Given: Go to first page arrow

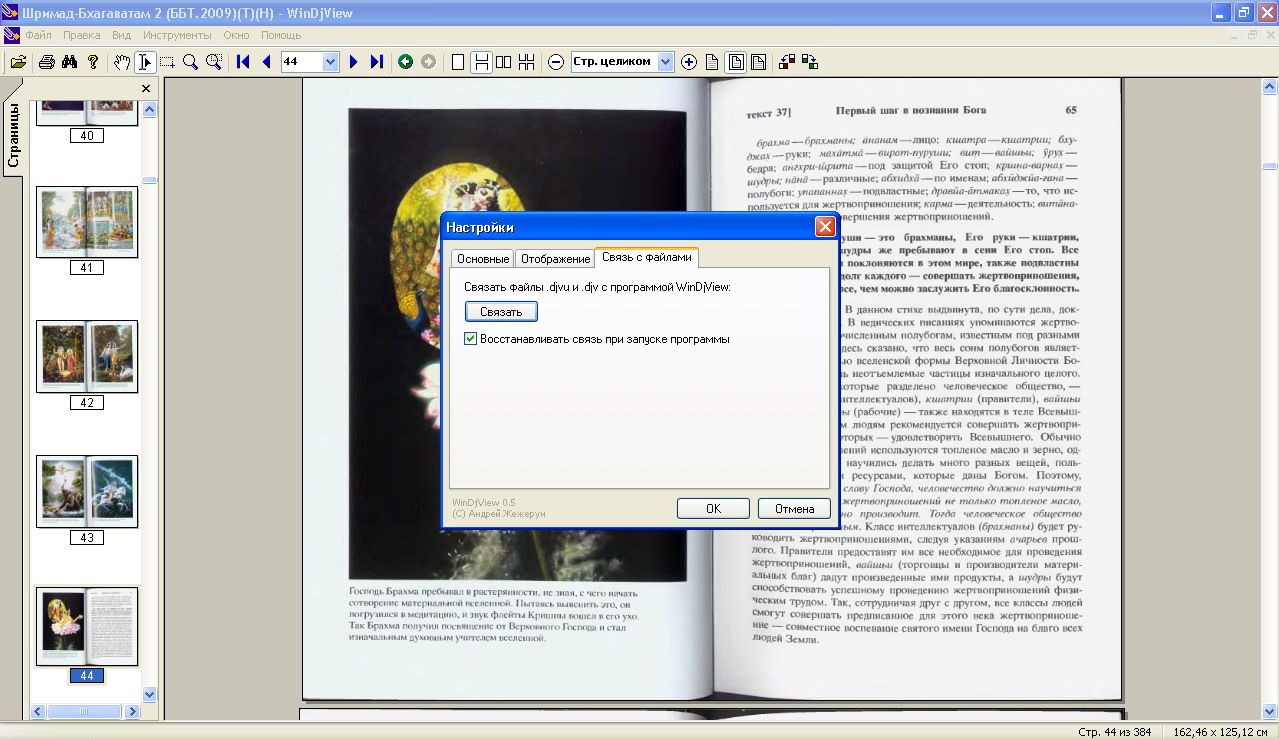Looking at the screenshot, I should click(x=243, y=62).
